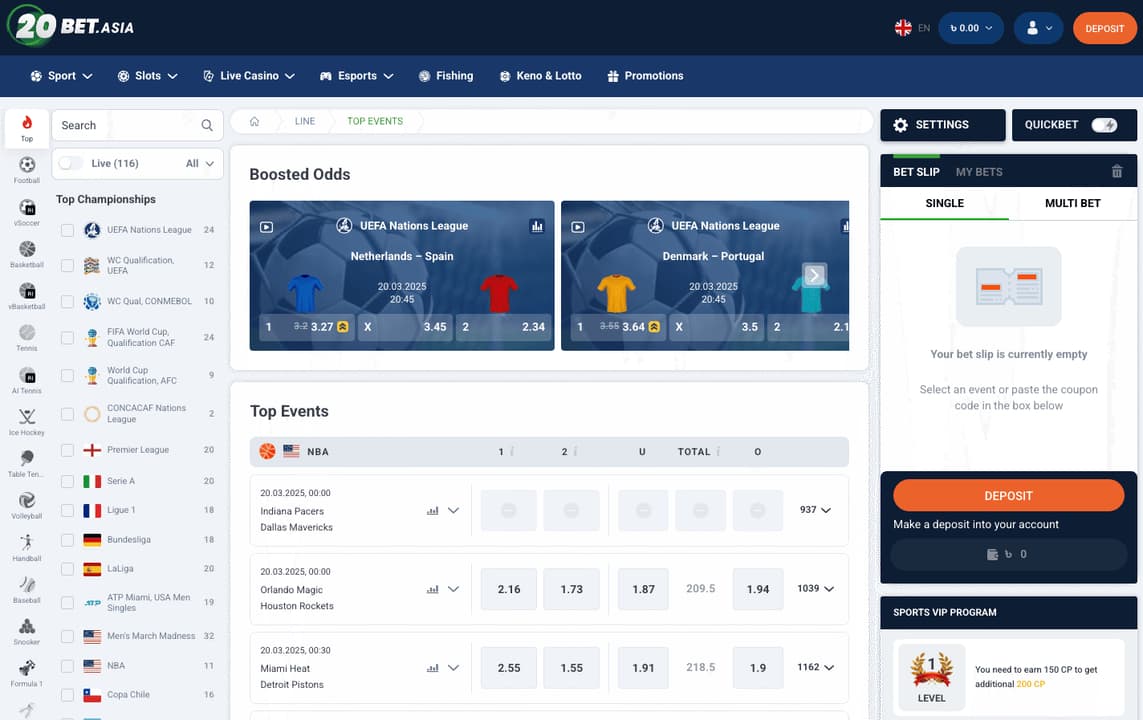This screenshot has height=720, width=1143.
Task: Click the trash icon in bet slip
Action: (1117, 172)
